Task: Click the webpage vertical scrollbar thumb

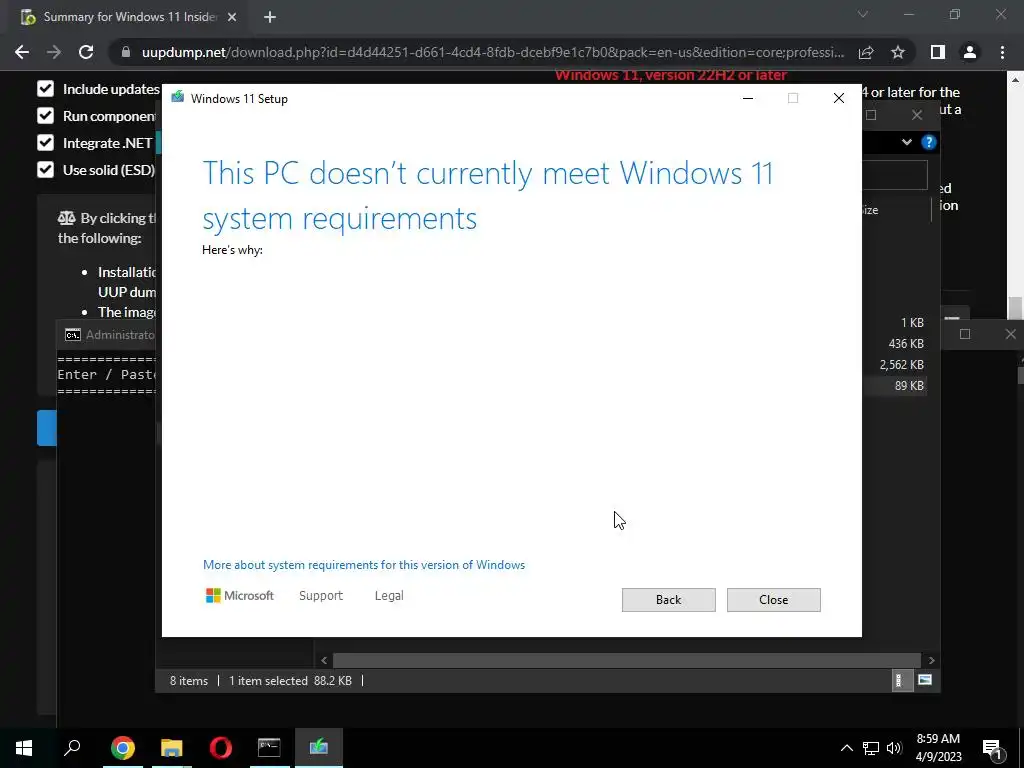Action: tap(1014, 307)
